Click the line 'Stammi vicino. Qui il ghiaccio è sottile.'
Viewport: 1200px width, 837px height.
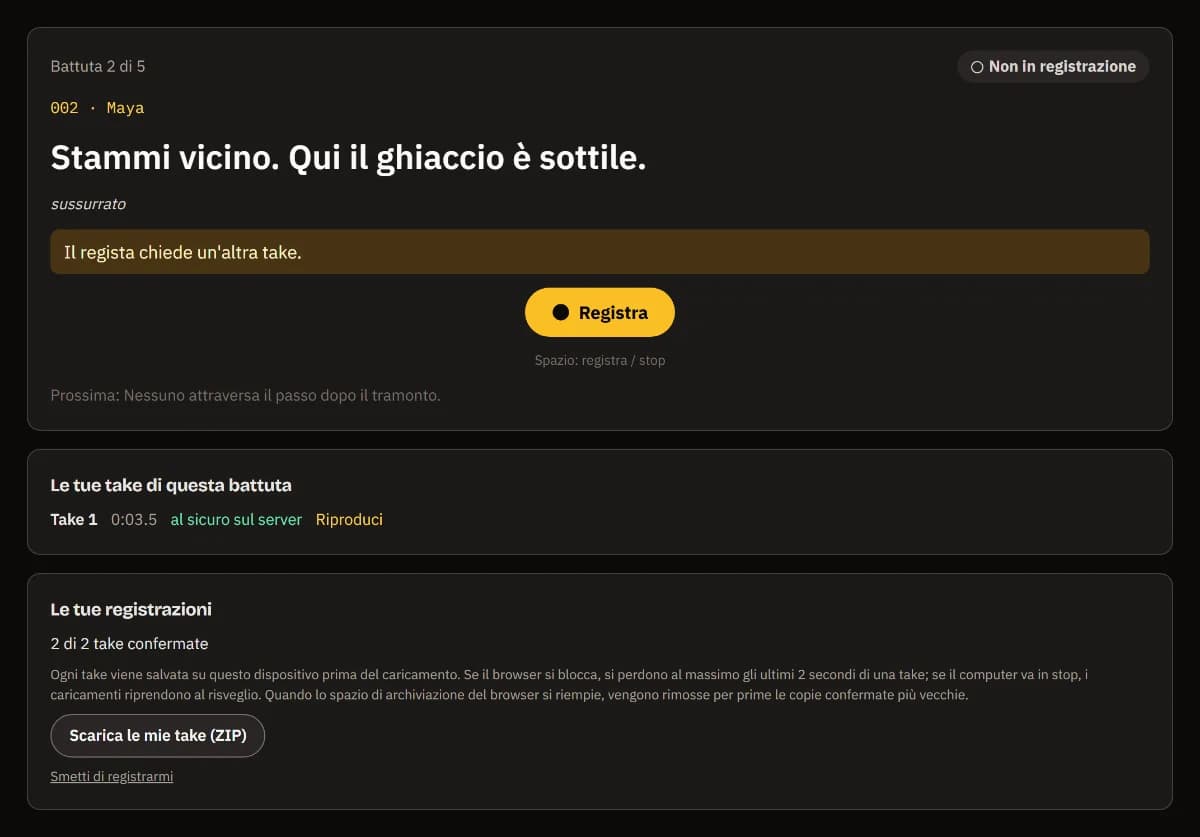tap(348, 157)
